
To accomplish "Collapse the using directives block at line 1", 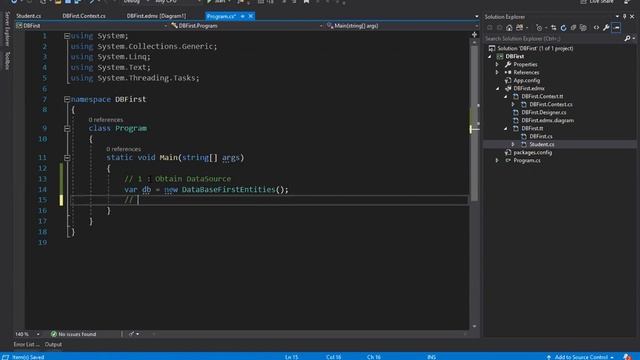I will click(67, 36).
